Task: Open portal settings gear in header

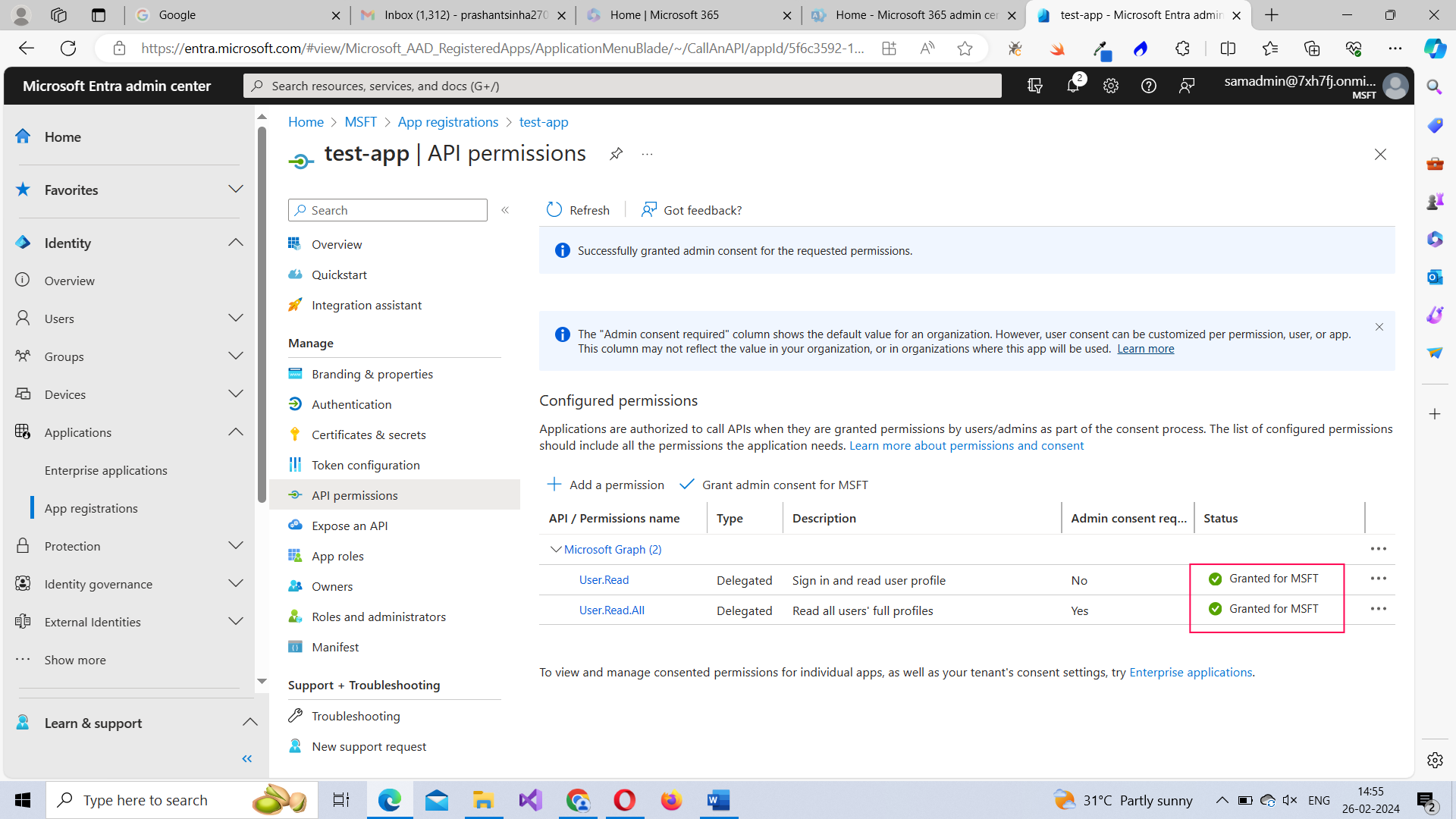Action: click(x=1111, y=86)
